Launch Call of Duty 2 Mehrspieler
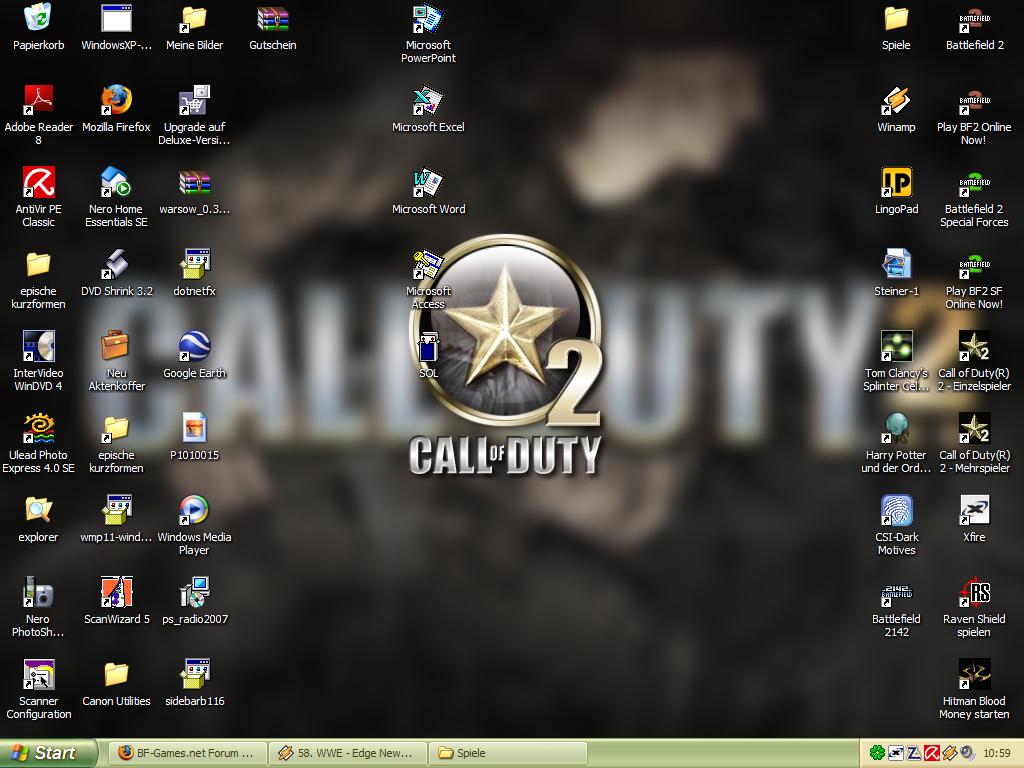This screenshot has width=1024, height=768. (974, 428)
